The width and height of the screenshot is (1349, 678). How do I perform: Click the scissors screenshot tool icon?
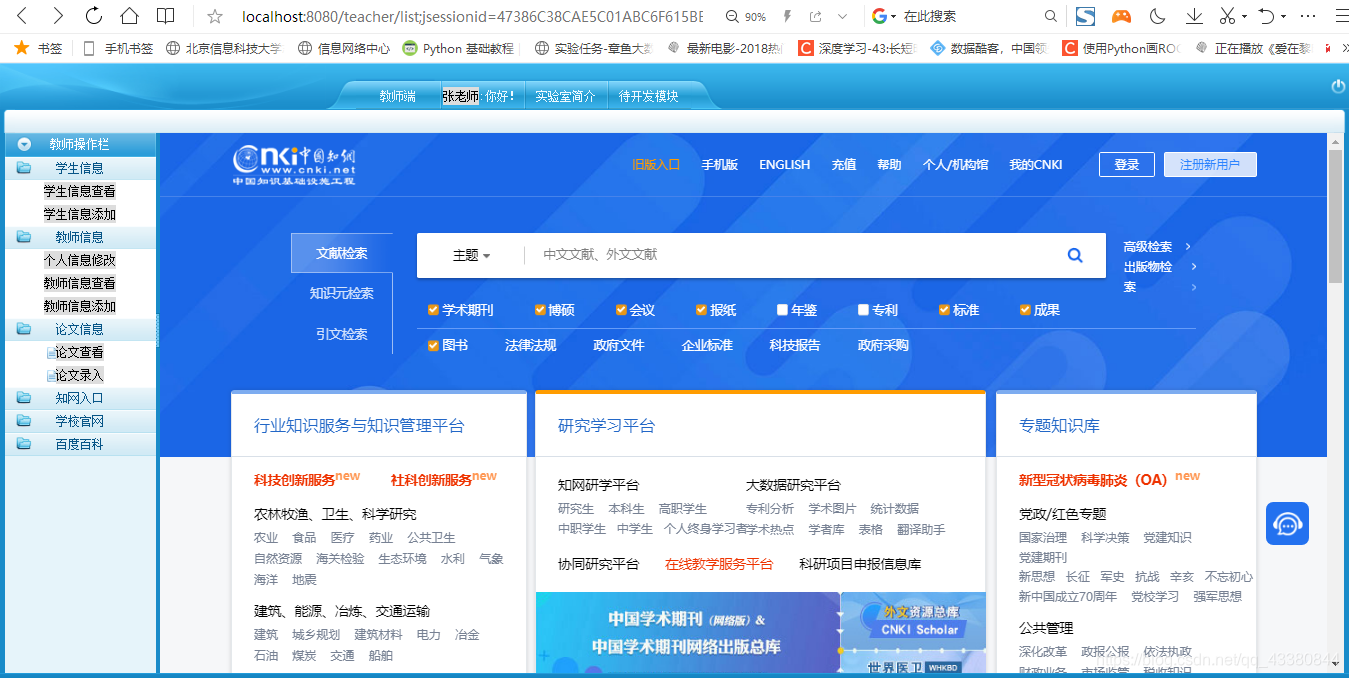1227,16
